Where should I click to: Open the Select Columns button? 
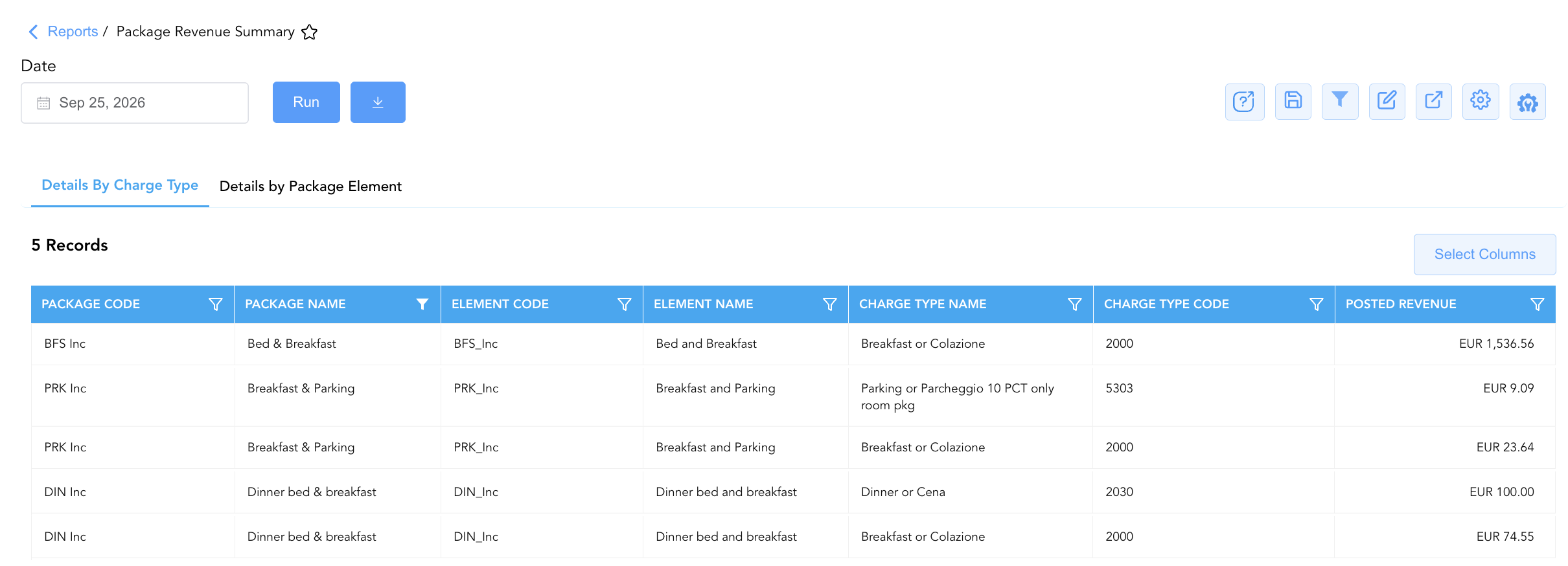pos(1485,255)
